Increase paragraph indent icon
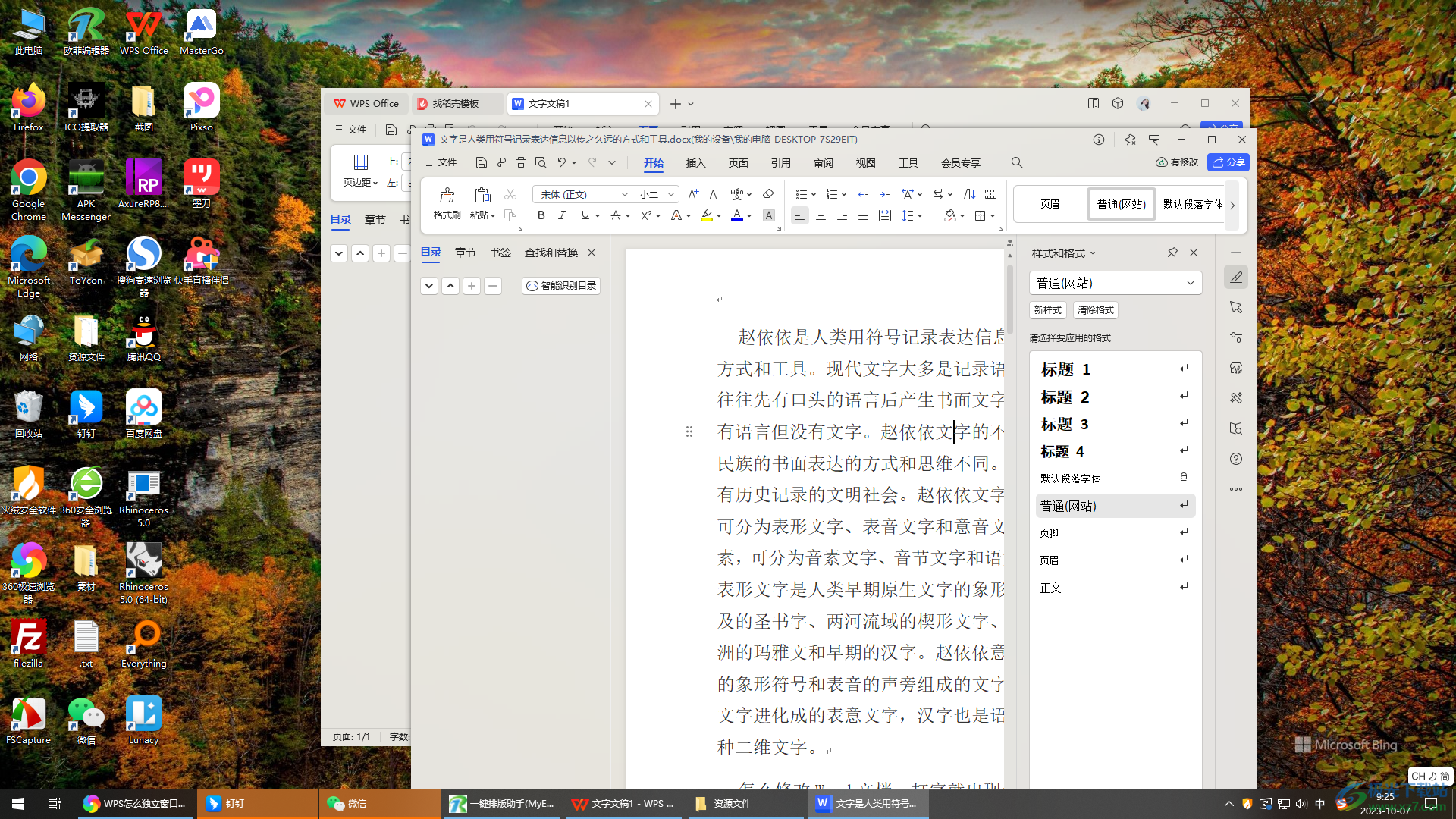The width and height of the screenshot is (1456, 819). click(x=884, y=194)
